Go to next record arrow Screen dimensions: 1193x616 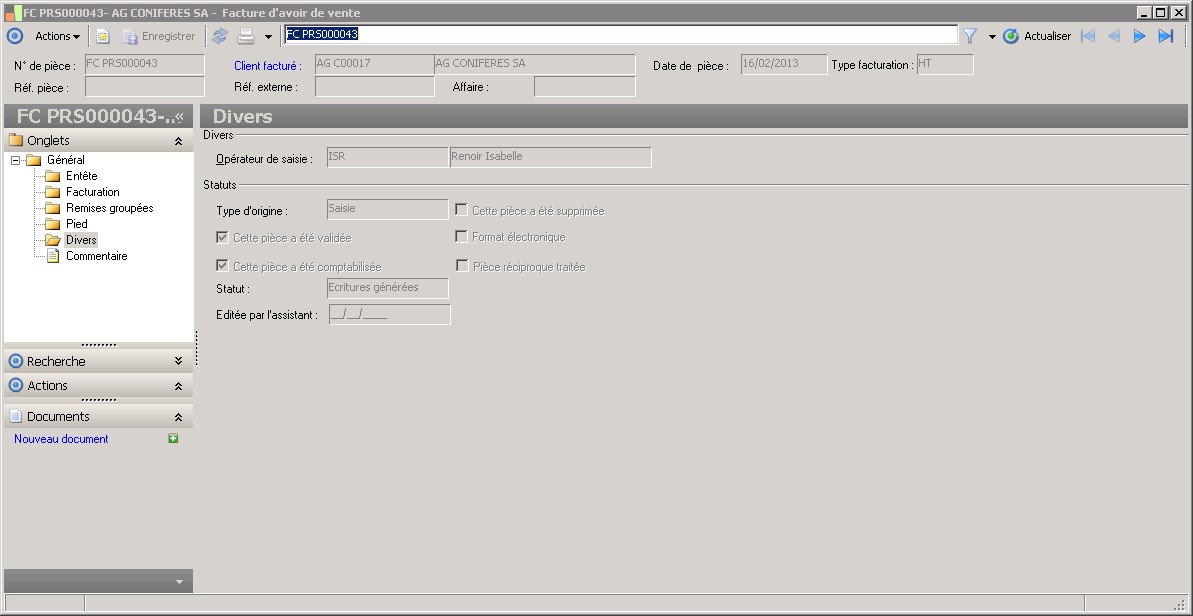[x=1139, y=36]
